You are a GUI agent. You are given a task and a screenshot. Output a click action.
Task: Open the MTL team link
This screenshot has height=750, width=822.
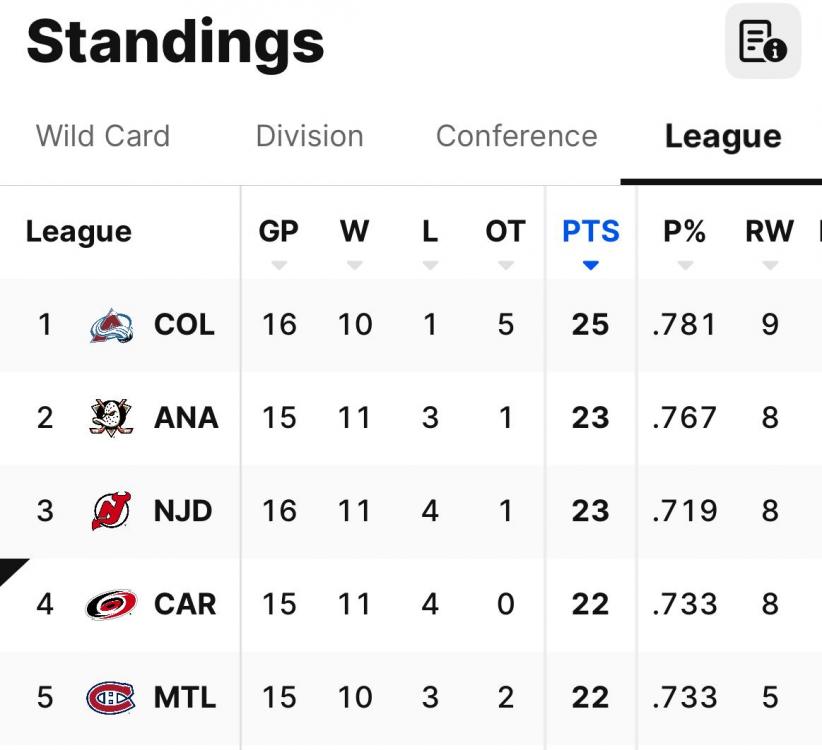[x=185, y=697]
